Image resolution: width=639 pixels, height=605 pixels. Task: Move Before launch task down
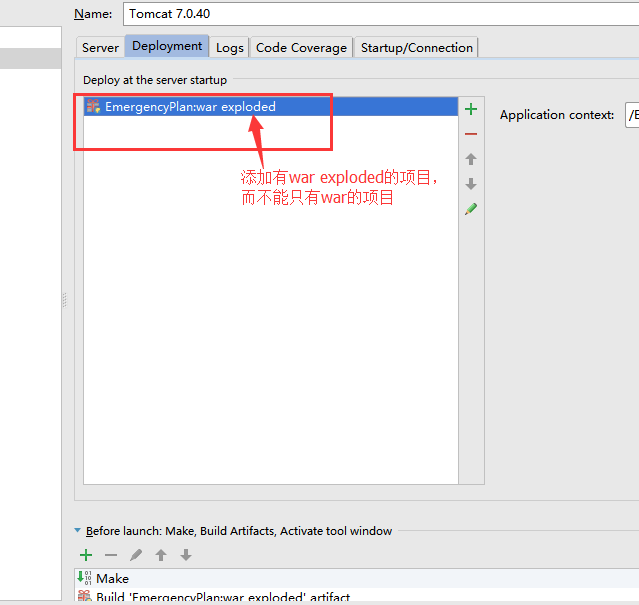[x=186, y=555]
